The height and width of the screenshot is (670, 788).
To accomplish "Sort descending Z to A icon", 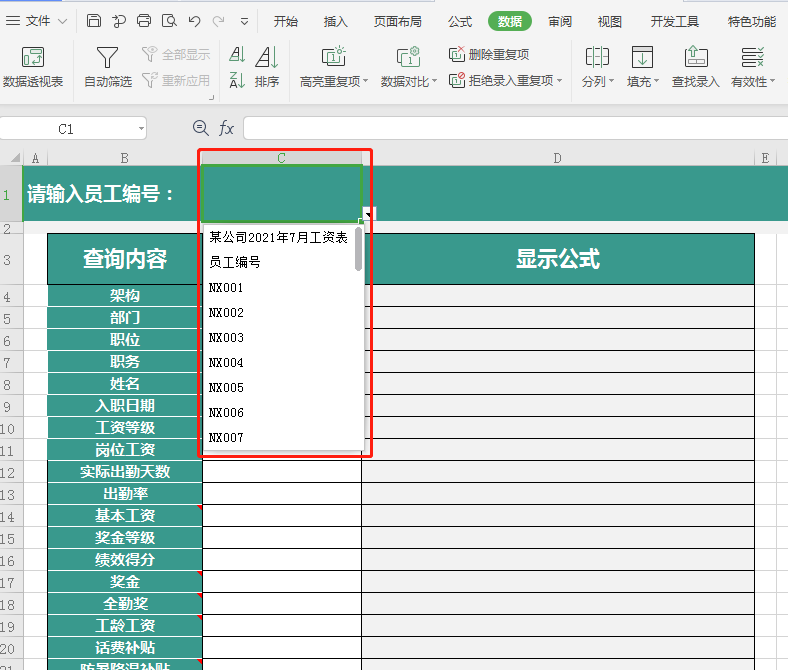I will (237, 80).
